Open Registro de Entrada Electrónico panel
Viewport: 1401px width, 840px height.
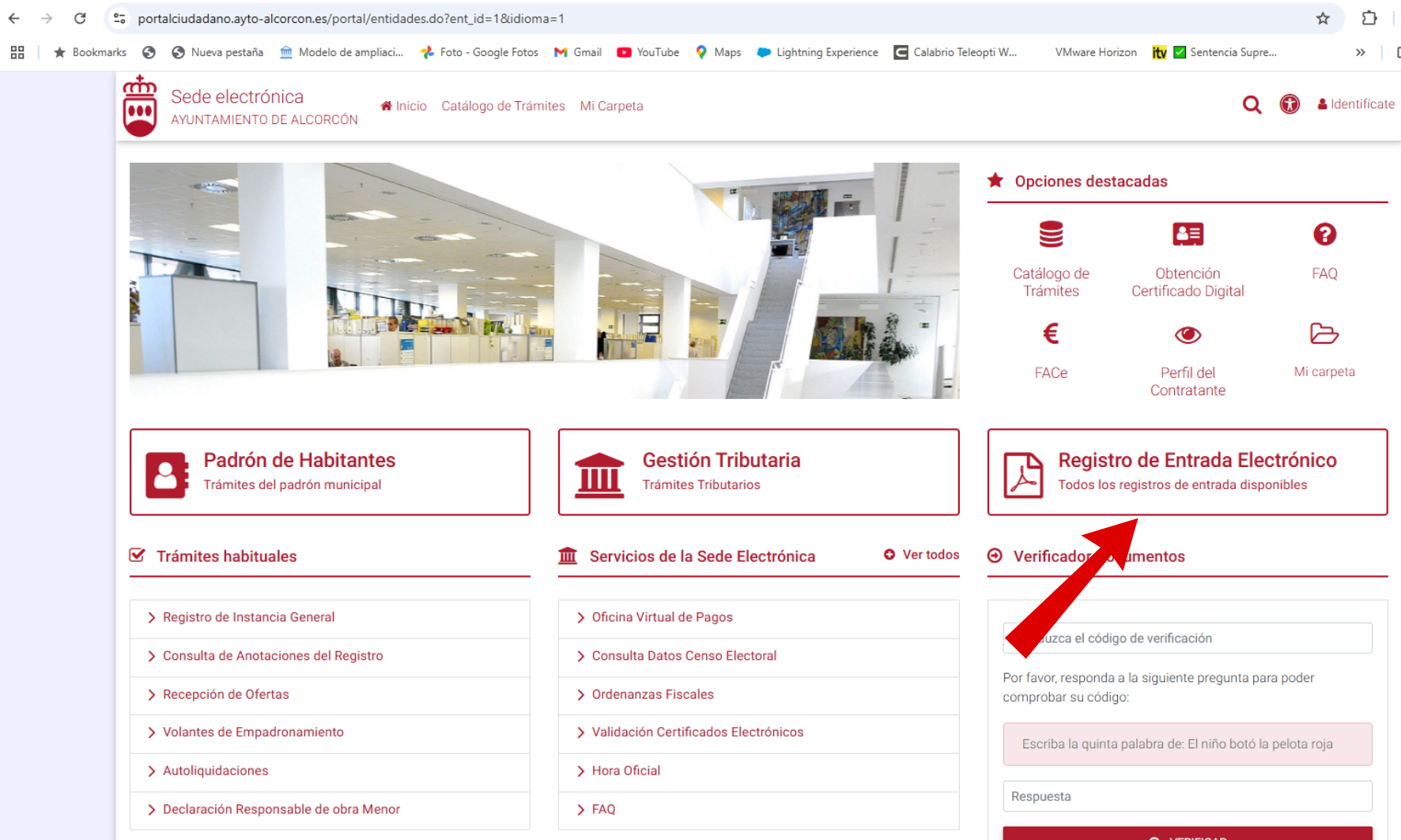point(1187,472)
